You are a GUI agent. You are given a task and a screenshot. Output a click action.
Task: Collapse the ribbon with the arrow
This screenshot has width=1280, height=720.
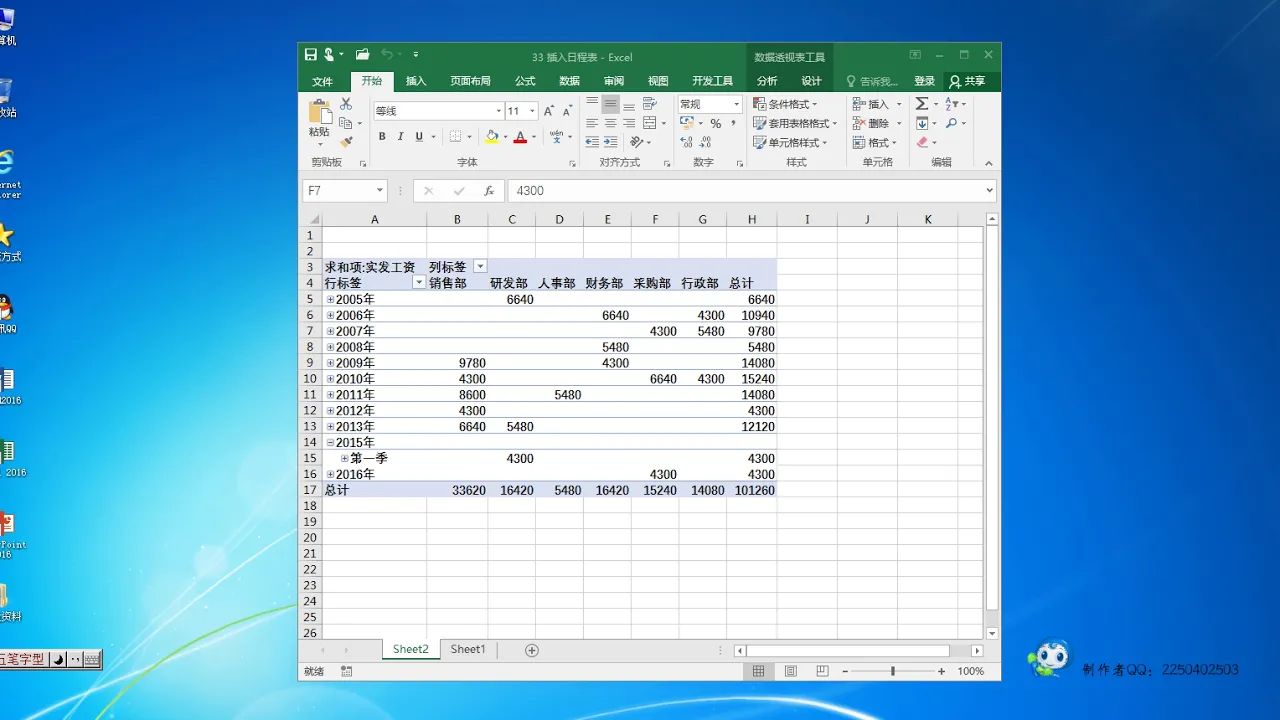[x=989, y=163]
